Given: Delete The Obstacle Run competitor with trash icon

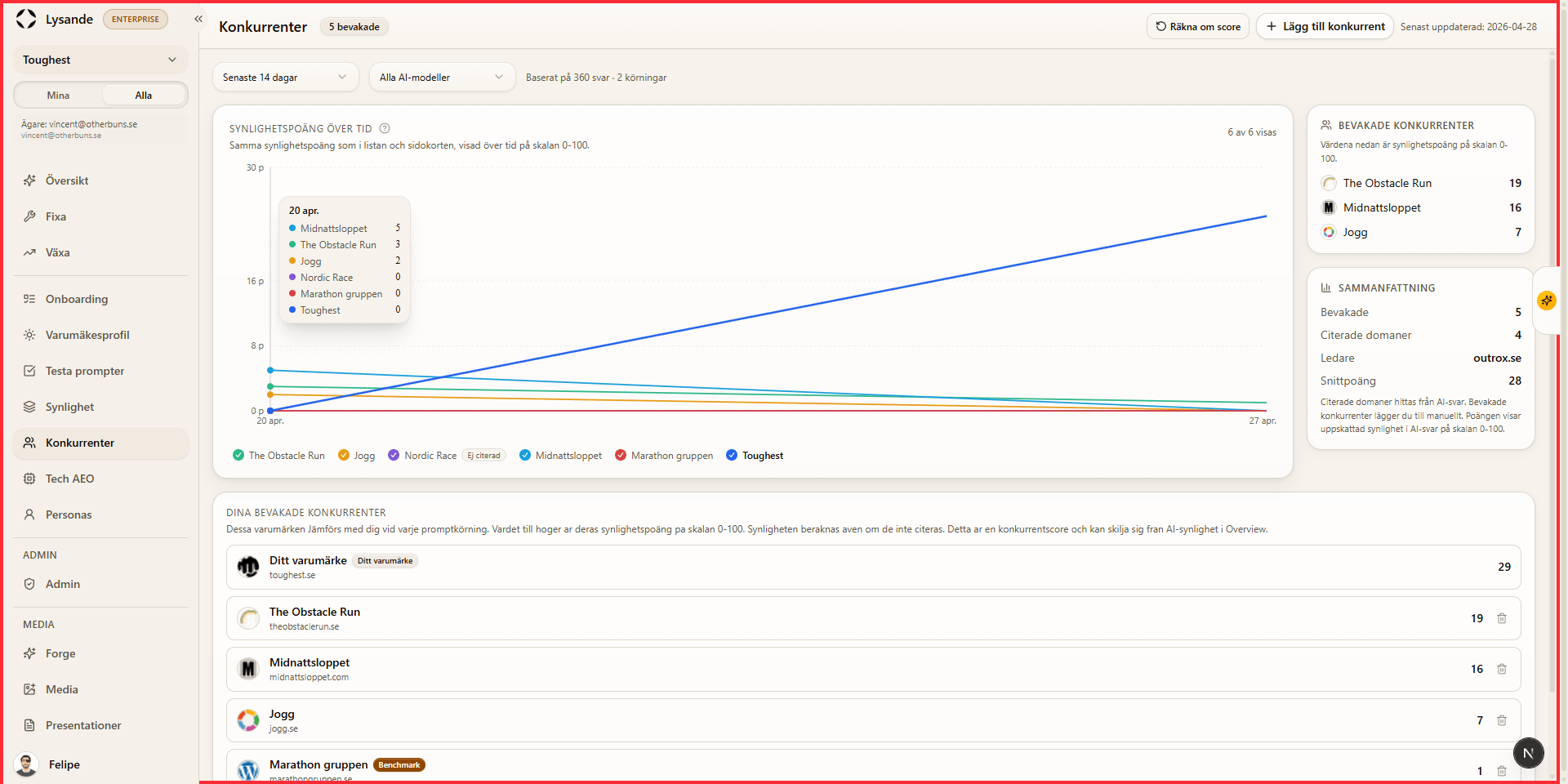Looking at the screenshot, I should coord(1501,618).
